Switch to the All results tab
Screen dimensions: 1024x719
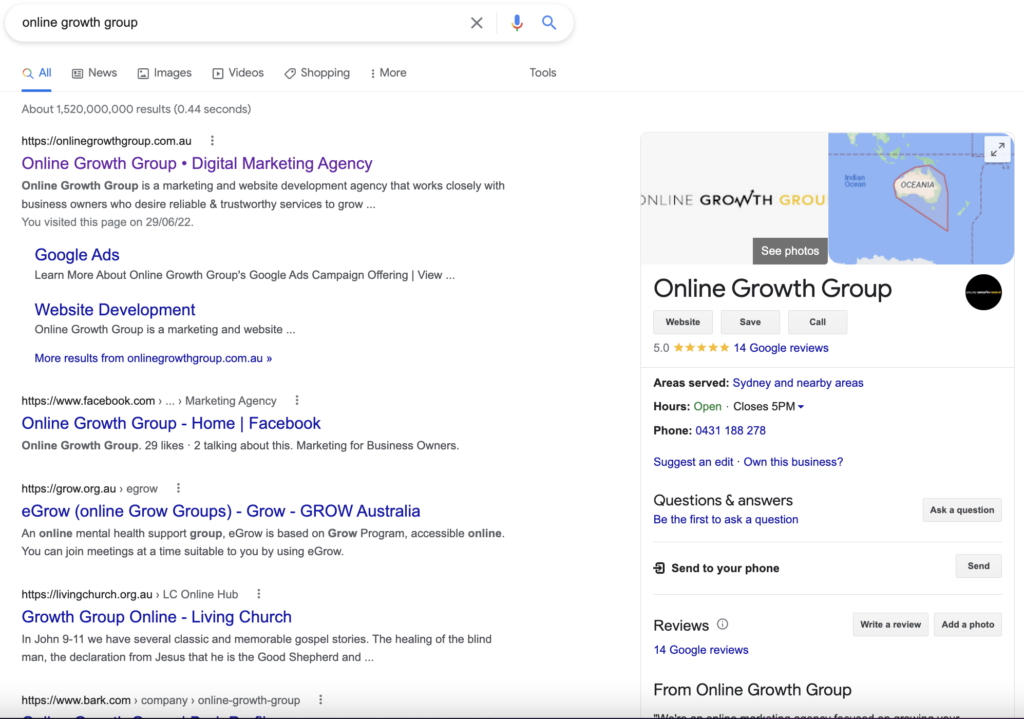coord(37,73)
